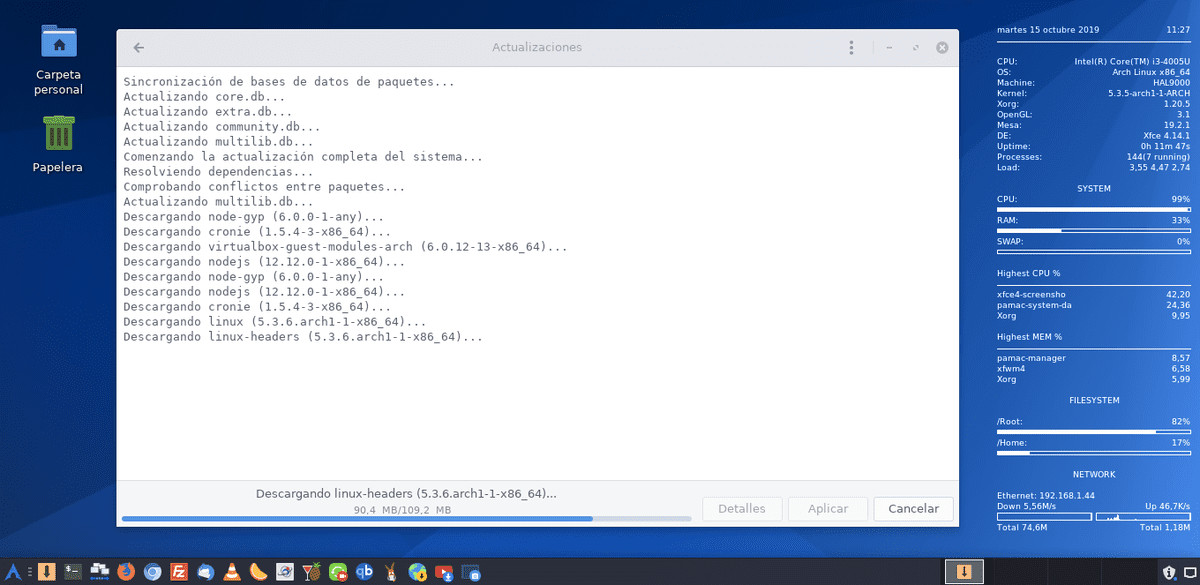Click 'Comprobando conflictos entre paquetes...' log line
This screenshot has width=1200, height=585.
coord(264,187)
